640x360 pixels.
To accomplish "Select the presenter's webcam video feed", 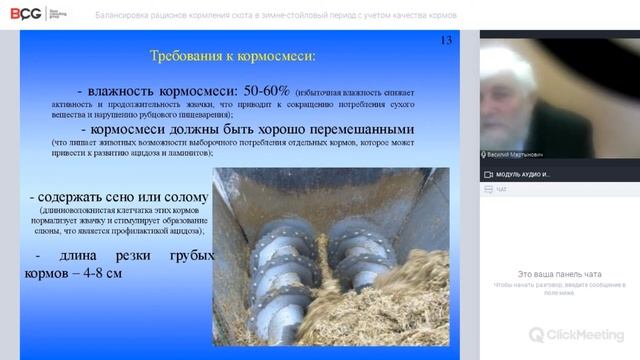I will [x=560, y=98].
